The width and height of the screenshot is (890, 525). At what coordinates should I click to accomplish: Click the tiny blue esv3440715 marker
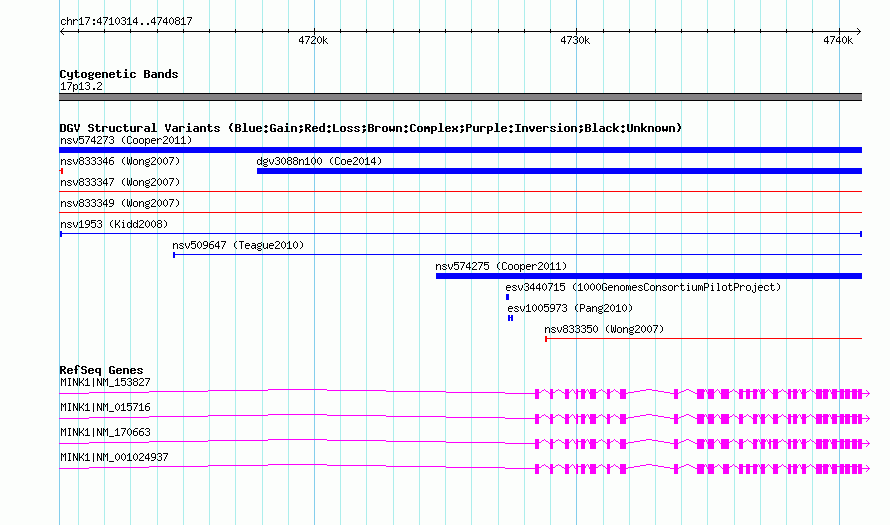[507, 297]
